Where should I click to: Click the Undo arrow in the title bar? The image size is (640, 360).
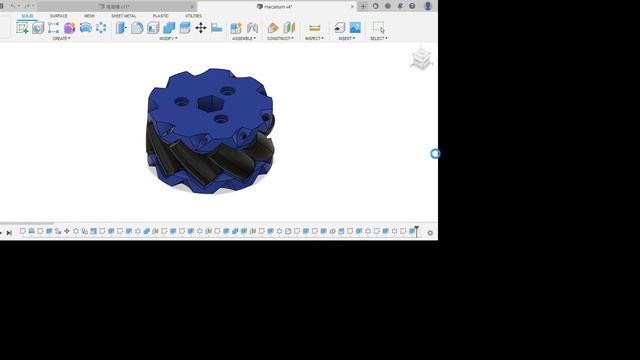[13, 6]
